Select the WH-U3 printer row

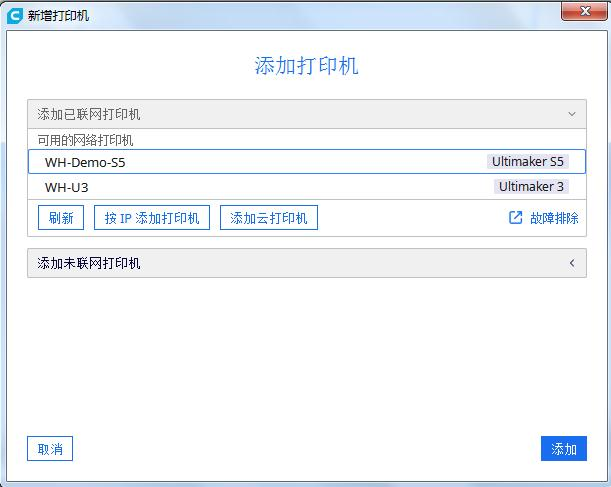(x=307, y=187)
